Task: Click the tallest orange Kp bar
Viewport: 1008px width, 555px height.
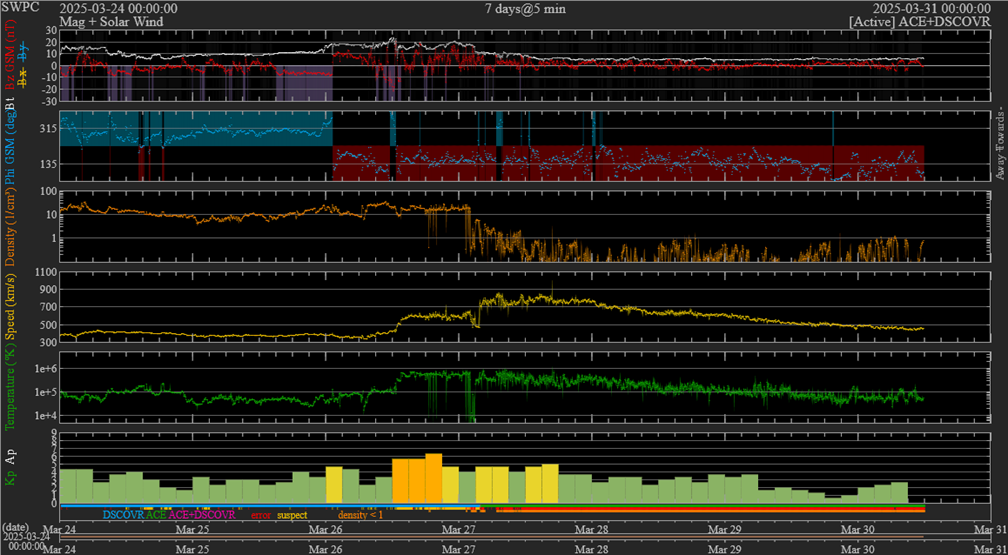Action: tap(433, 478)
